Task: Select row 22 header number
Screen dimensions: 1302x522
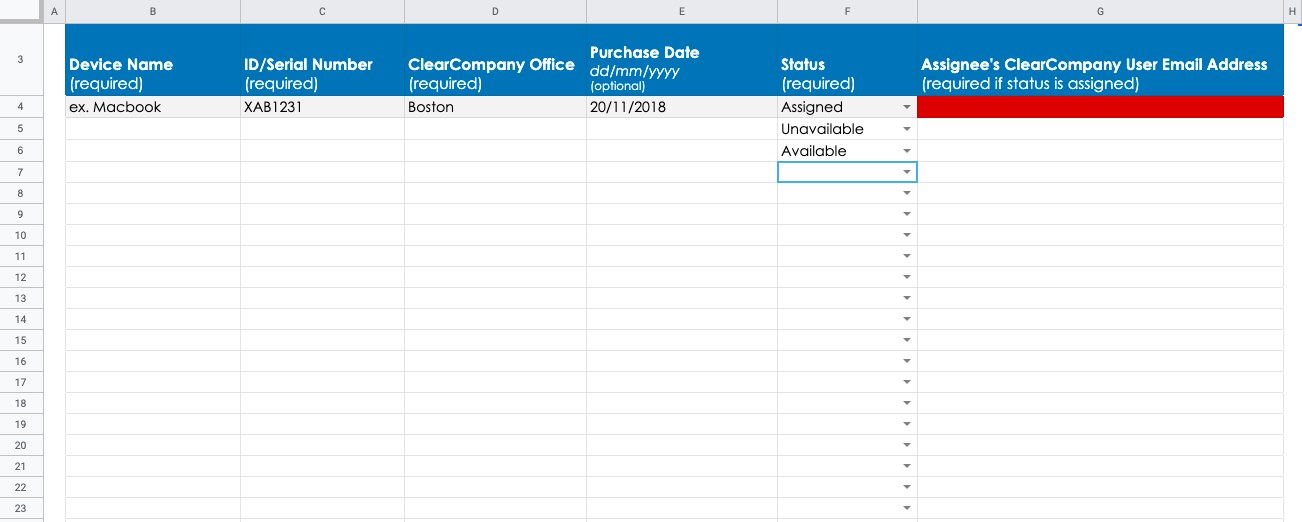Action: coord(21,487)
